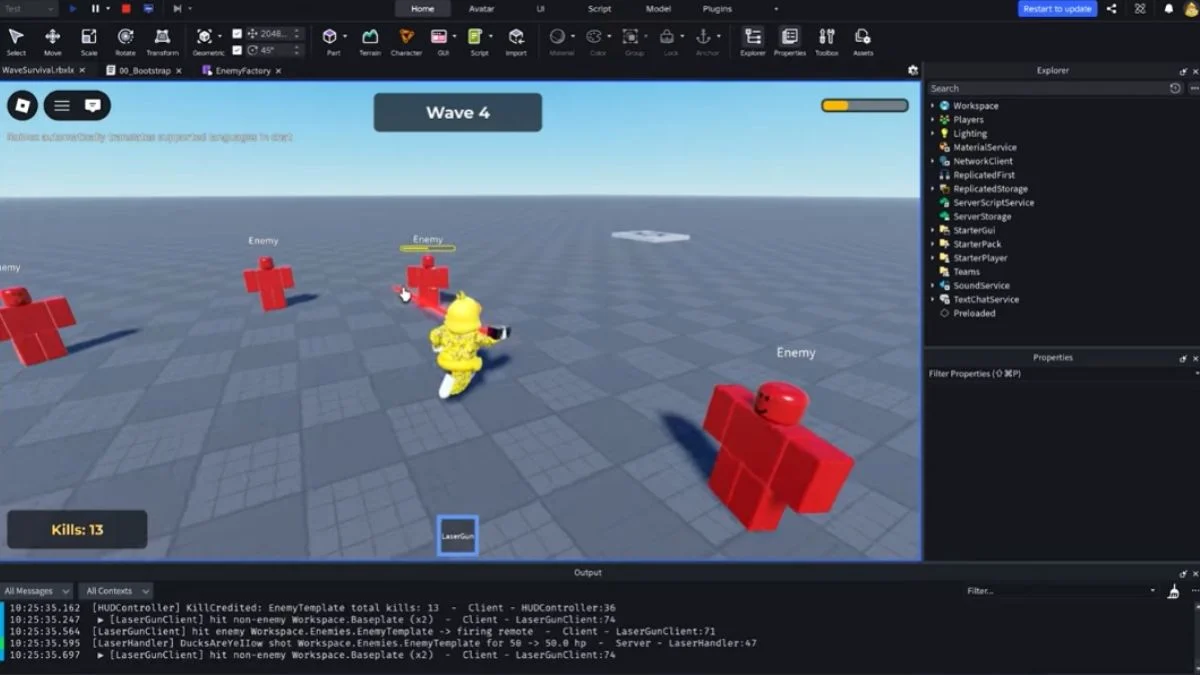This screenshot has width=1200, height=675.
Task: Expand the Workspace node
Action: pos(933,105)
